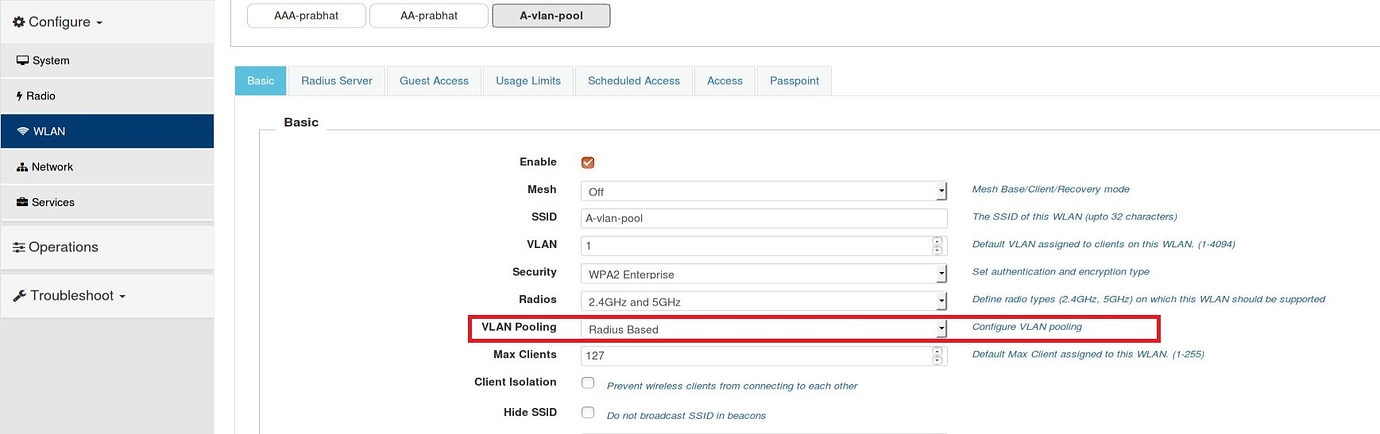Switch to the Scheduled Access tab
1380x434 pixels.
(x=634, y=81)
